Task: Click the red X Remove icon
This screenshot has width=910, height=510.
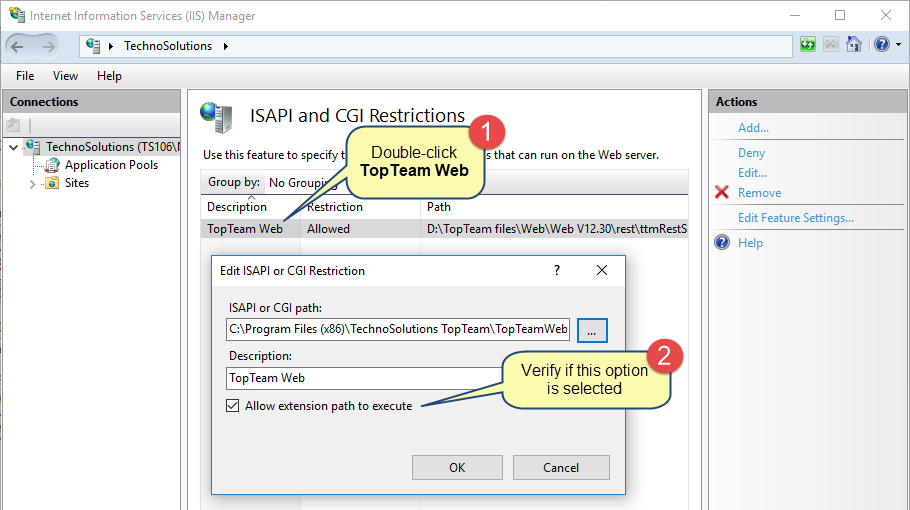Action: 722,192
